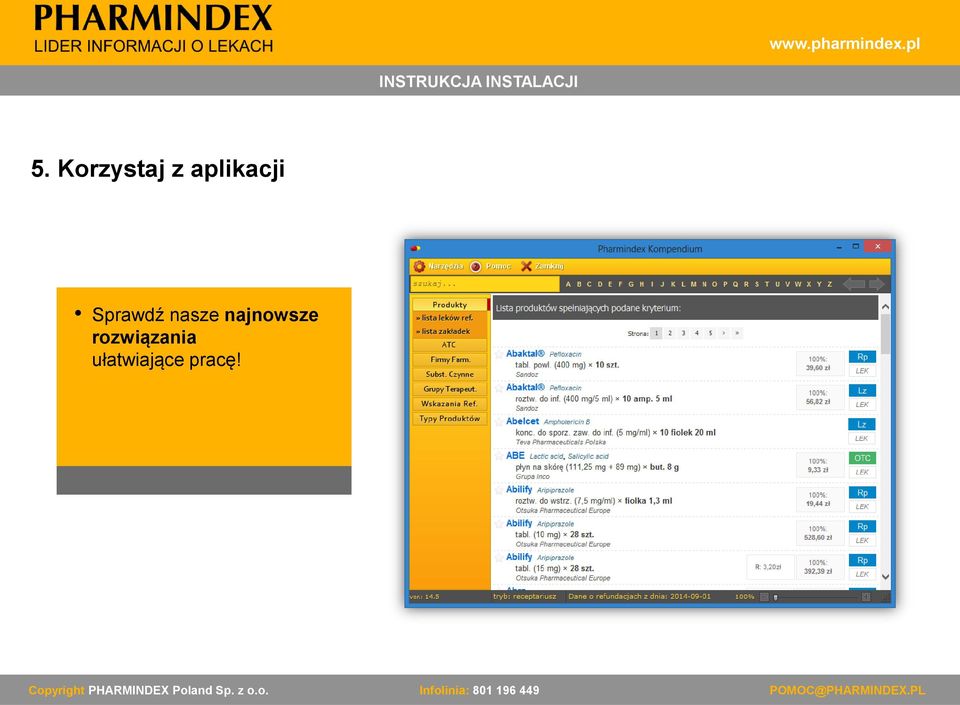Go back using the left arrow icon

(x=854, y=284)
